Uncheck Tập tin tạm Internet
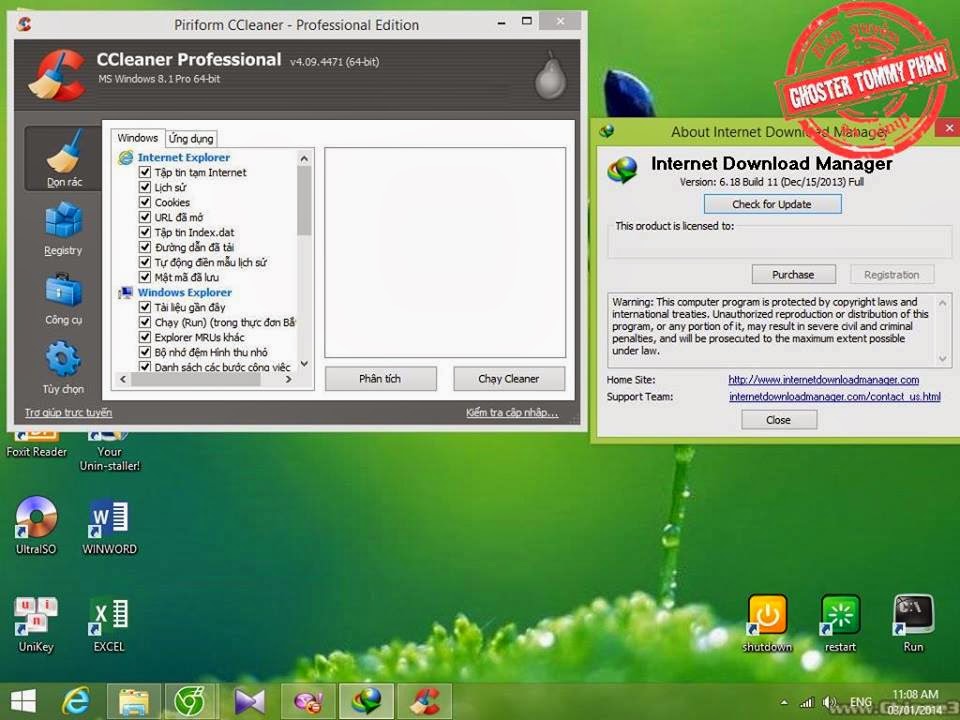The image size is (960, 720). point(144,172)
